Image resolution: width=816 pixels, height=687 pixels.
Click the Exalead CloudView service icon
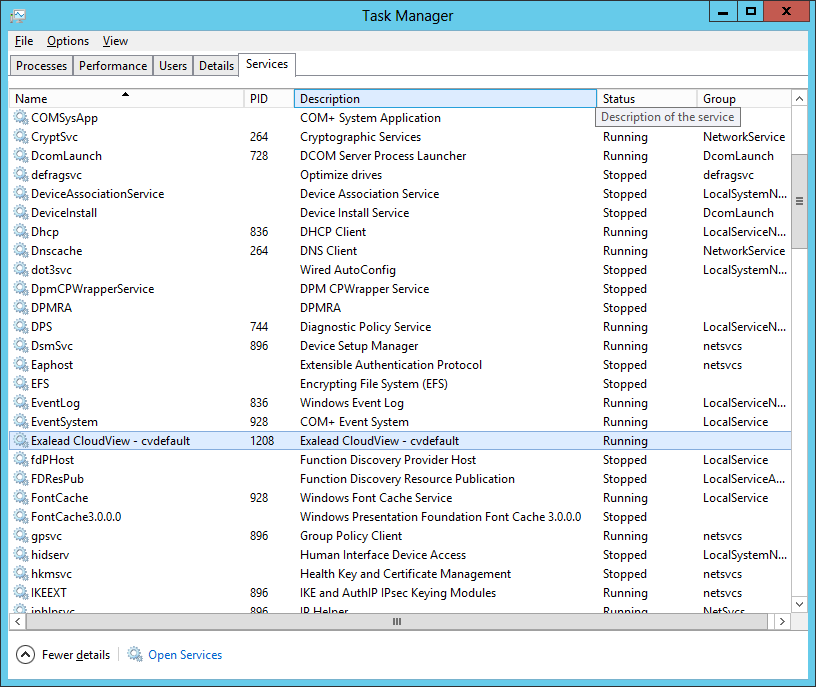coord(21,441)
